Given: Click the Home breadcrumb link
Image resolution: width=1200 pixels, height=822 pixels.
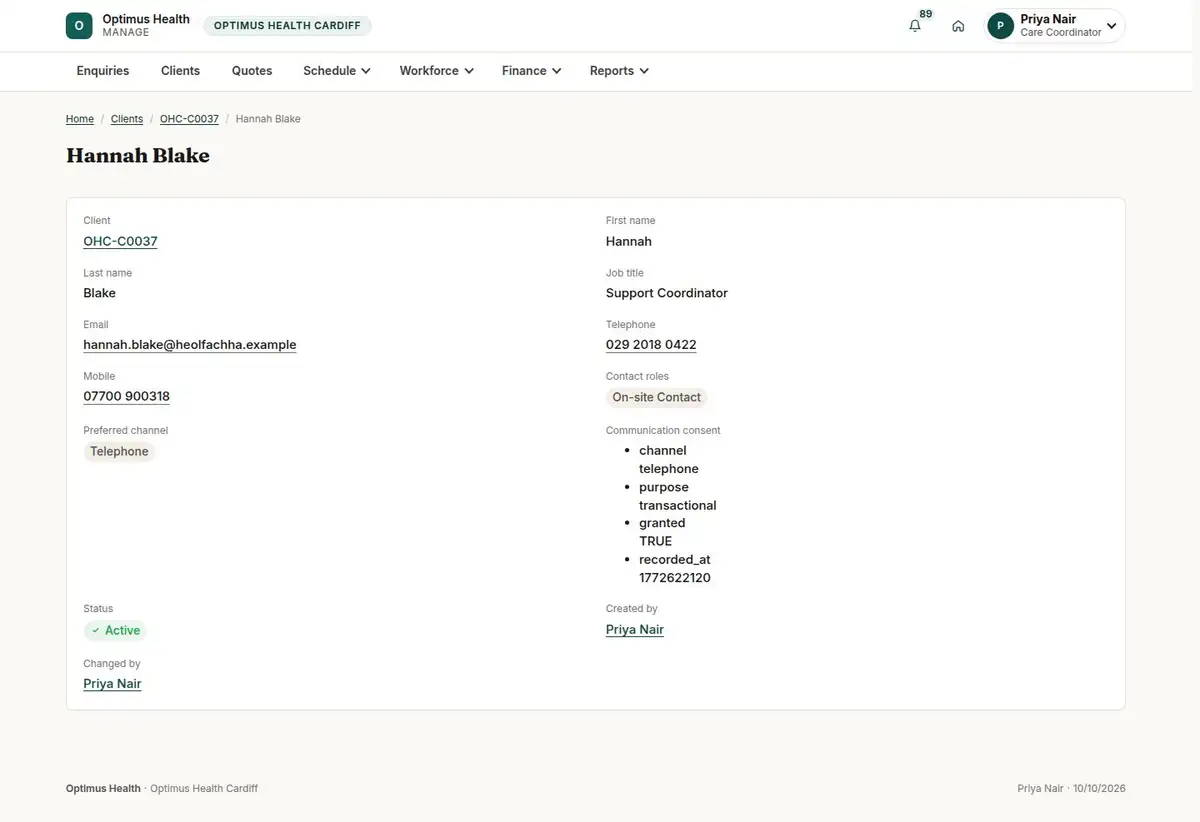Looking at the screenshot, I should pos(80,119).
